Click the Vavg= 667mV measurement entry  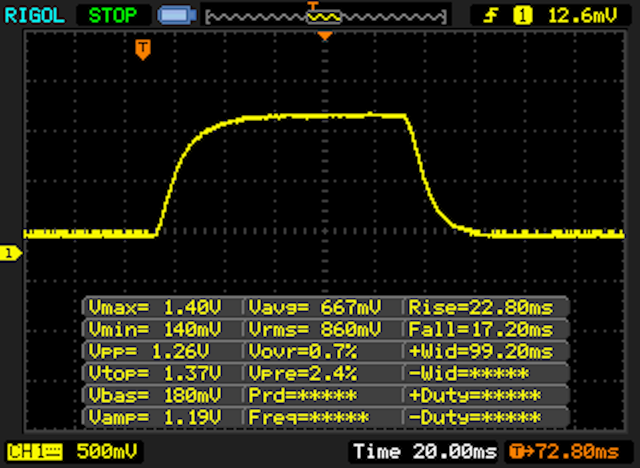tap(321, 307)
